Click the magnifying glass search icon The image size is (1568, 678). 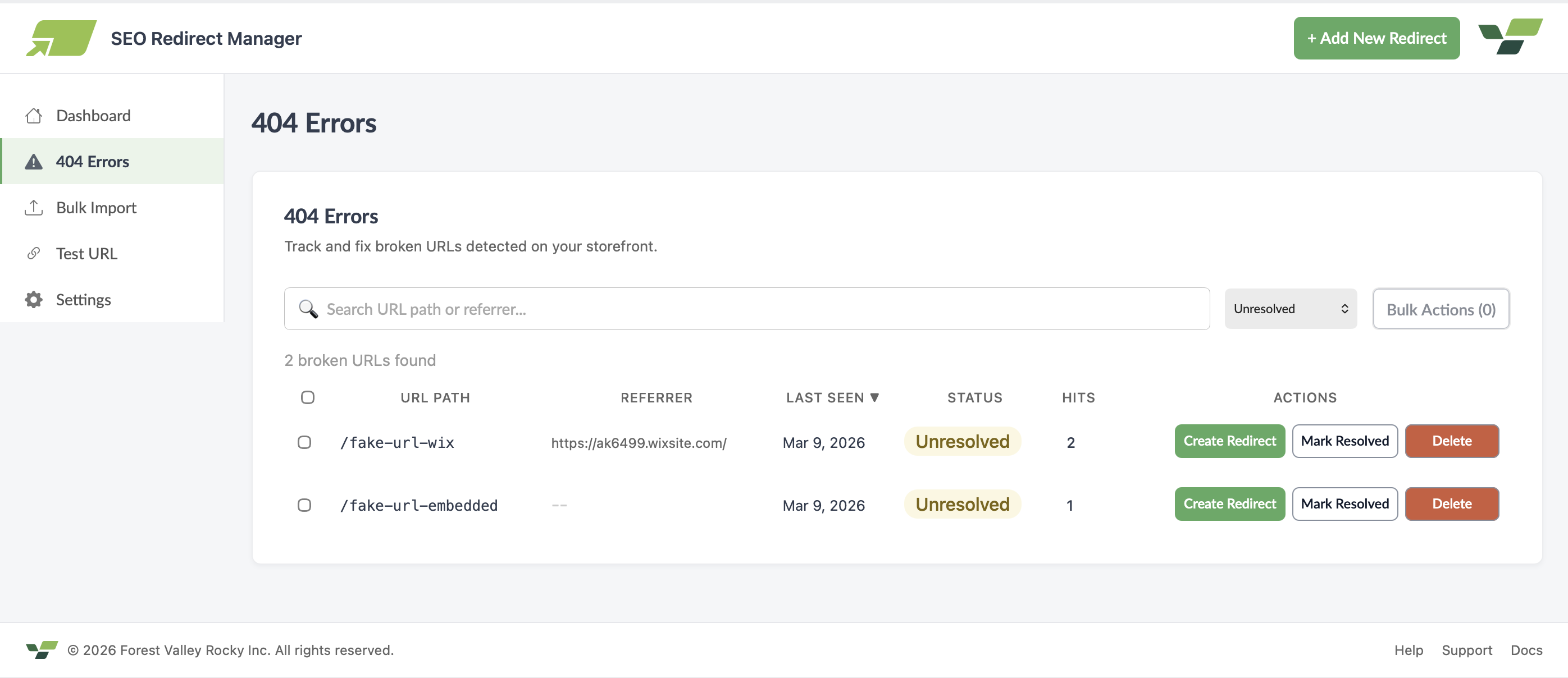tap(308, 309)
